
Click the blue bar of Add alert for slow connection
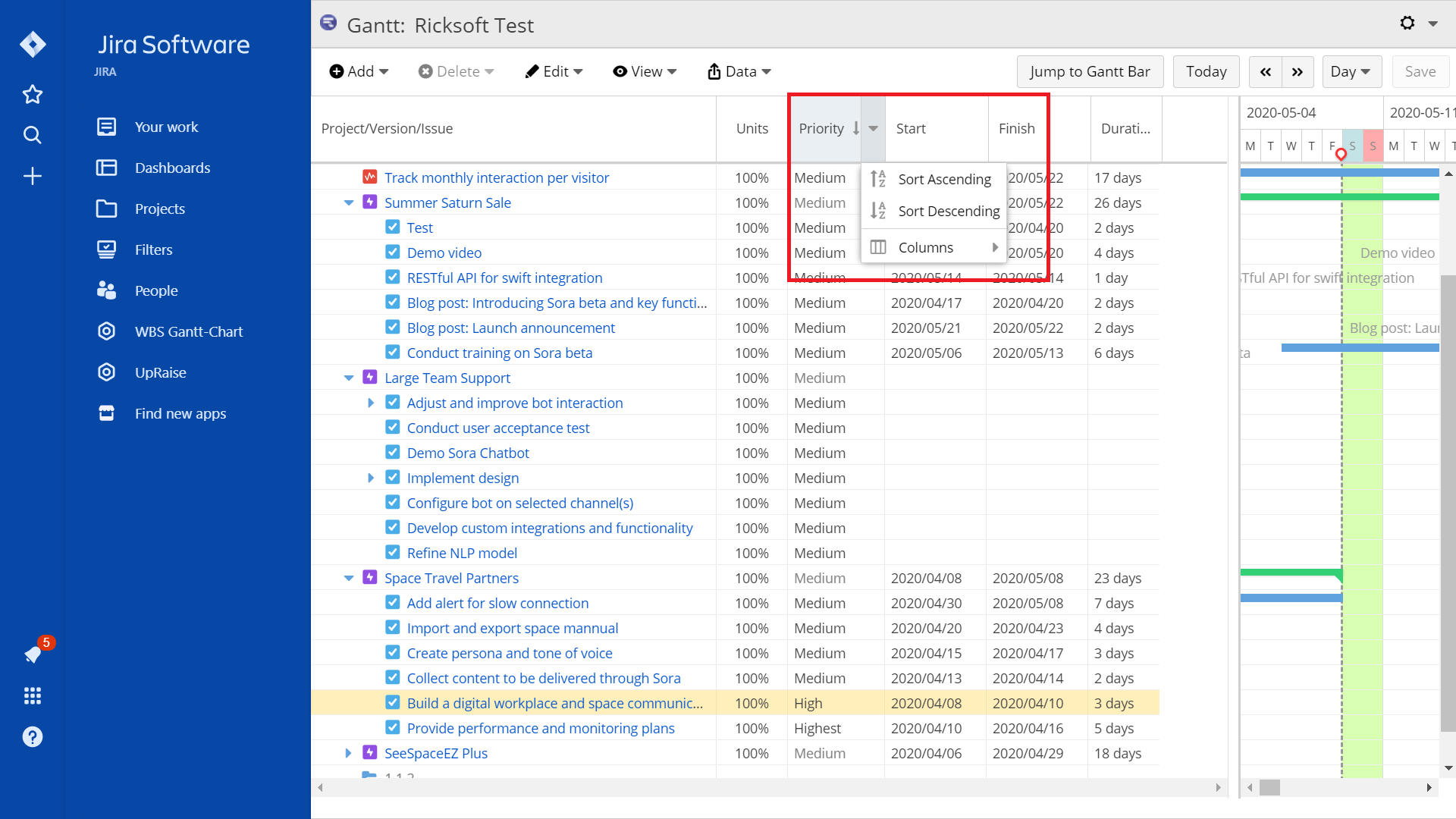coord(1291,598)
